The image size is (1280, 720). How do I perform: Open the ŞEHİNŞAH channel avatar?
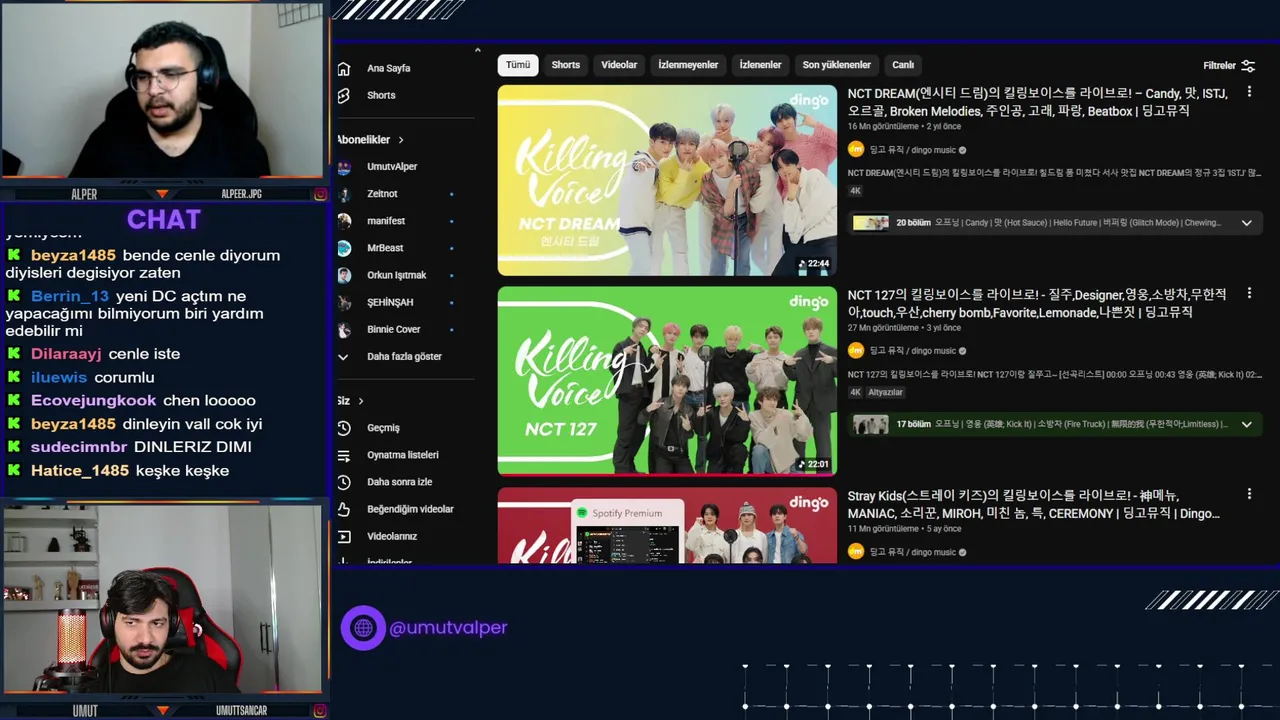pyautogui.click(x=344, y=302)
